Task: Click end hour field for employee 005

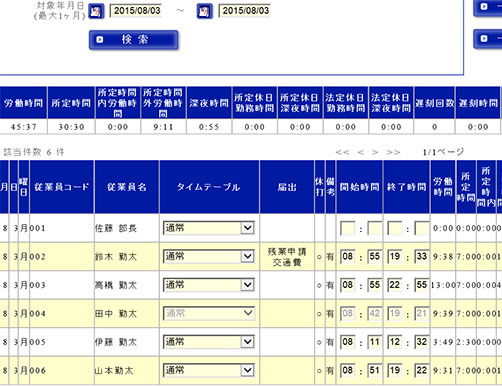Action: tap(395, 342)
